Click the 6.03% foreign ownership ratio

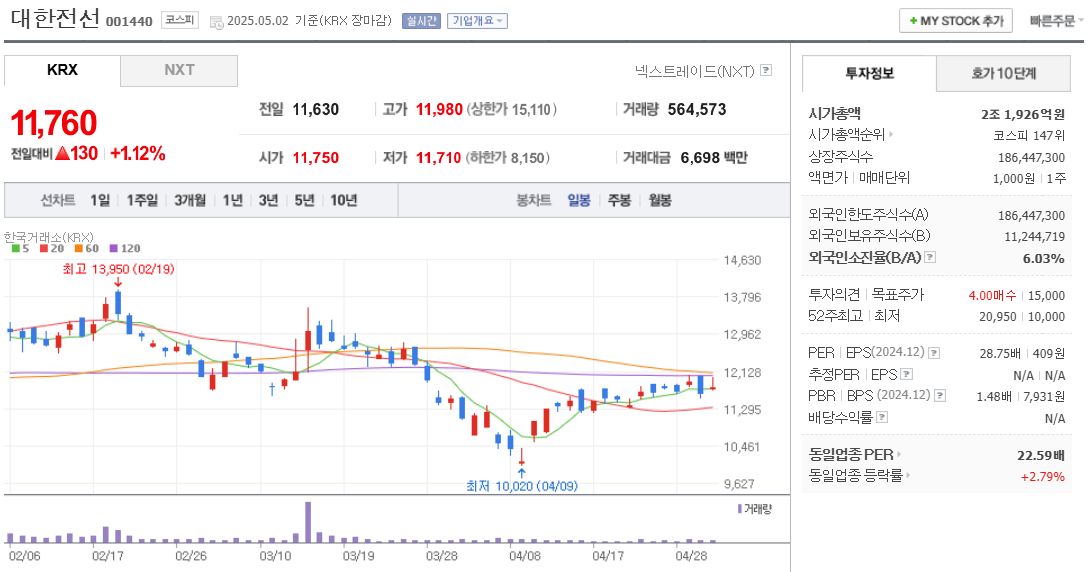point(1043,258)
